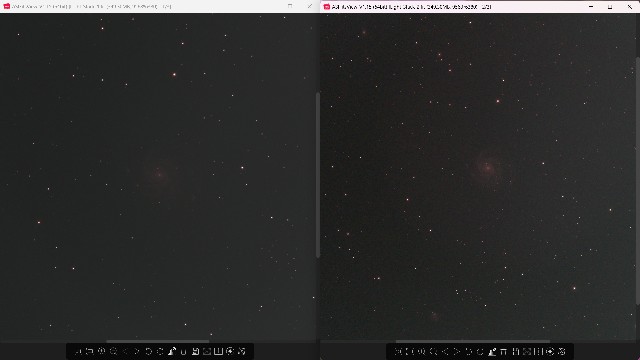640x360 pixels.
Task: Click the left window's horizontal scrollbar
Action: tap(158, 341)
